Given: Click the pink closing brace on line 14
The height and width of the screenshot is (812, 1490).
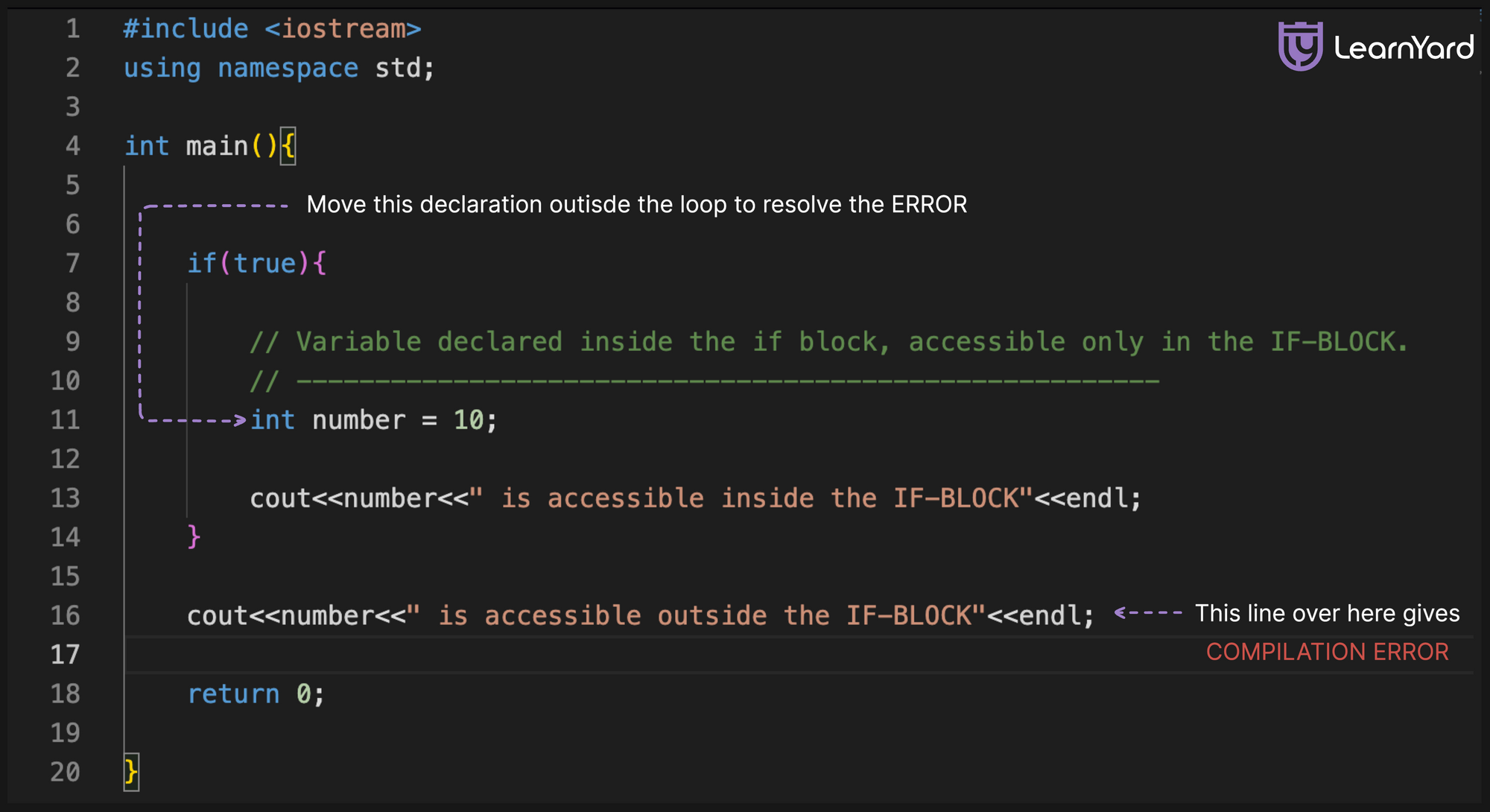Looking at the screenshot, I should coord(194,536).
